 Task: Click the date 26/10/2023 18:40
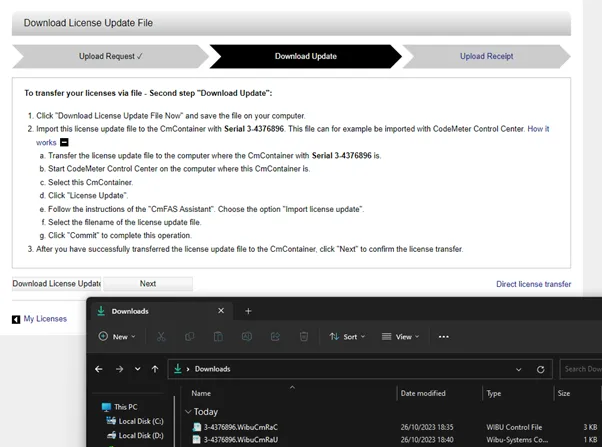coord(427,440)
